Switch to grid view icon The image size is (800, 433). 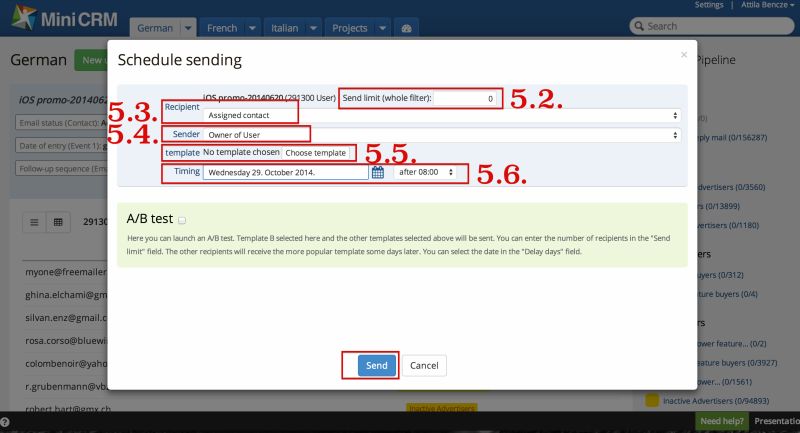point(58,222)
